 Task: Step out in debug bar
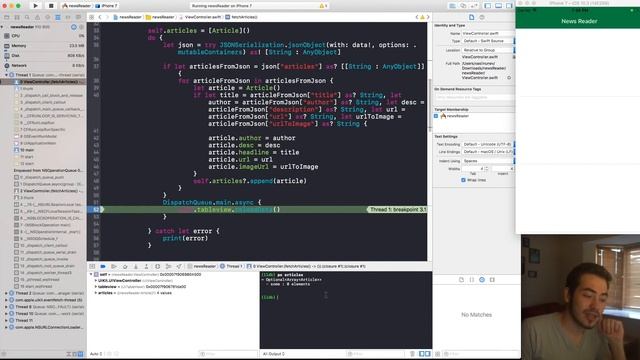coord(147,266)
